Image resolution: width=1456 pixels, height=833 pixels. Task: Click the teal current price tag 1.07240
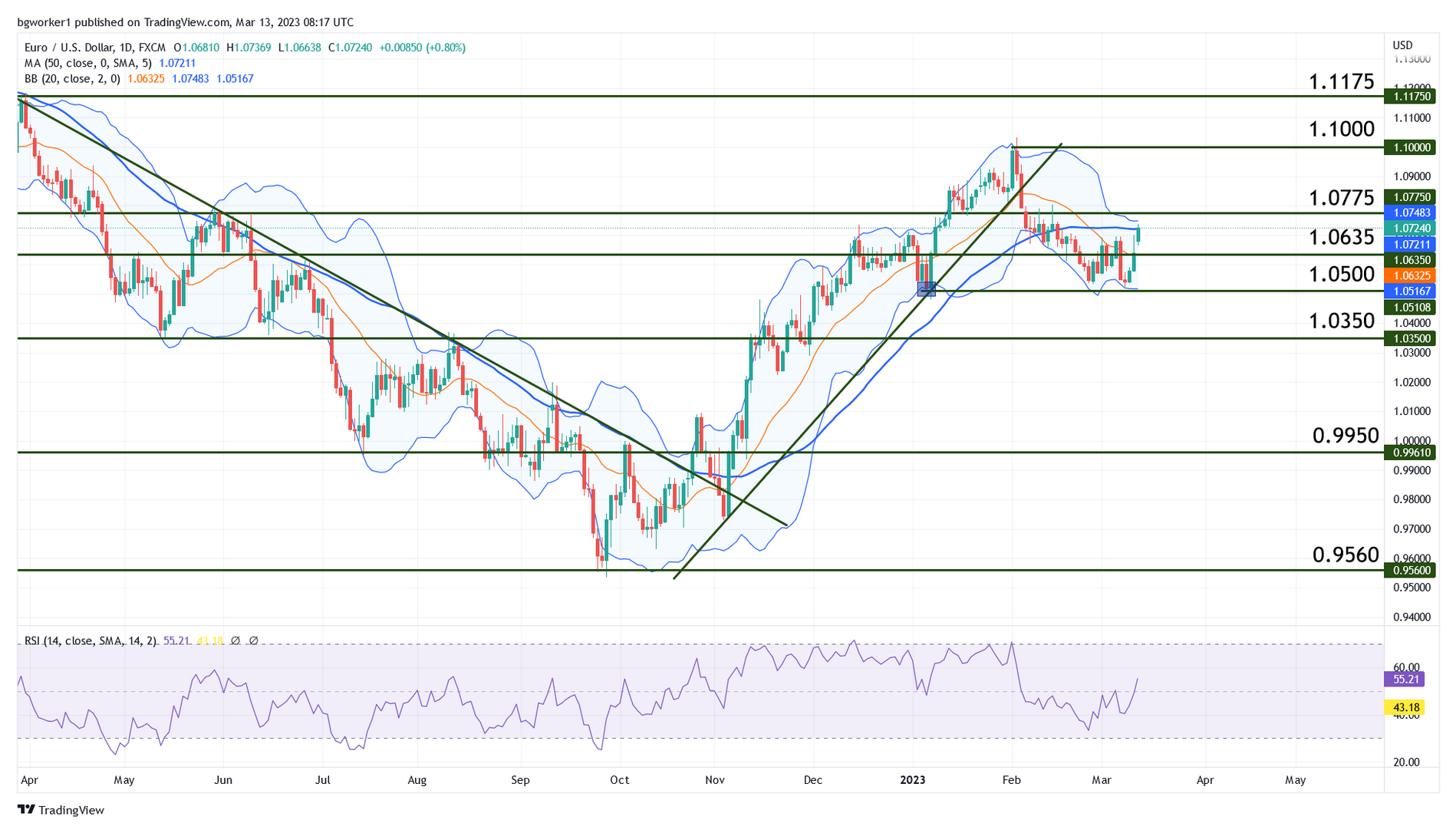coord(1412,229)
